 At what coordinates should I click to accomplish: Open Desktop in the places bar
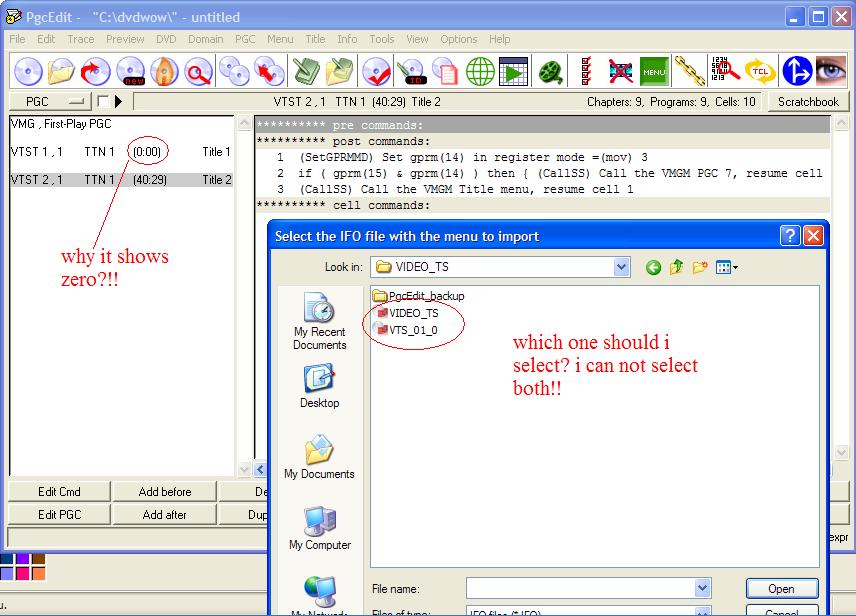click(x=319, y=386)
